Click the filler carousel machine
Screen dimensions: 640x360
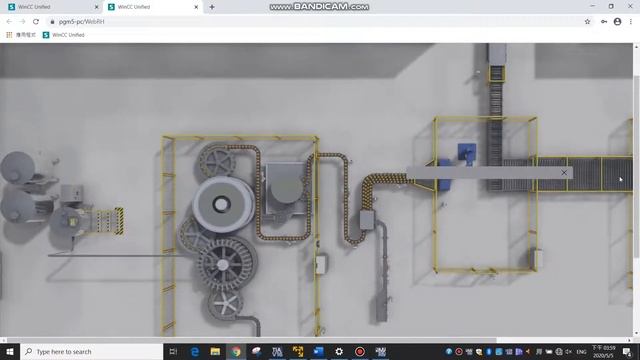[x=223, y=204]
